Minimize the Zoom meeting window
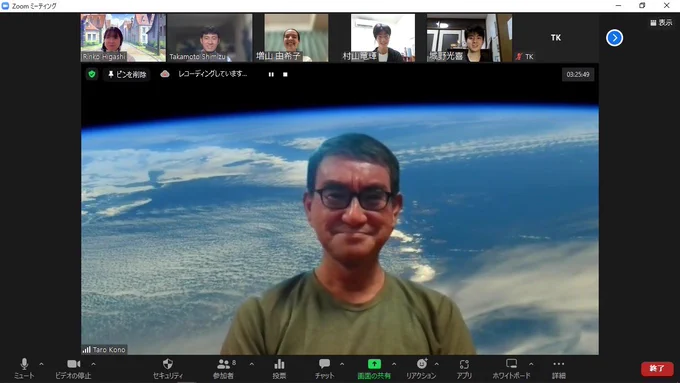 pos(618,6)
